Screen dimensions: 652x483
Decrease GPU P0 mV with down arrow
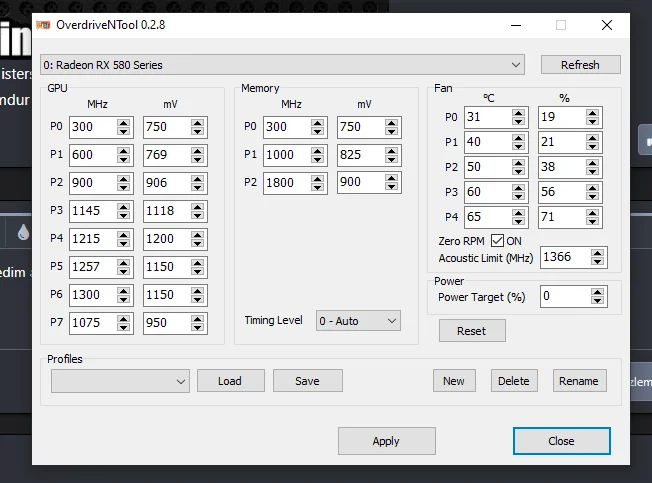coord(197,131)
